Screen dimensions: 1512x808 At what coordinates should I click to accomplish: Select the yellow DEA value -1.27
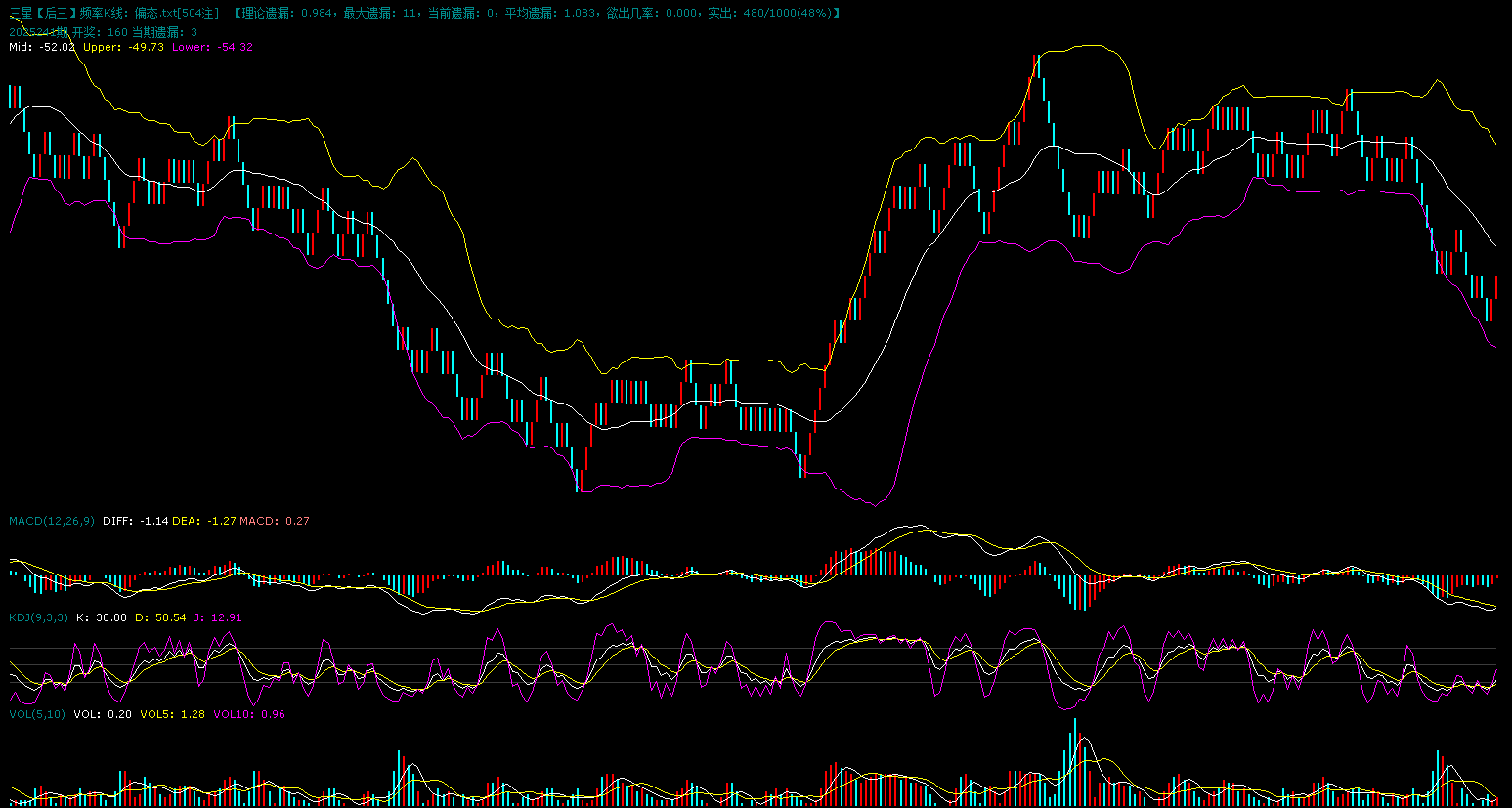click(204, 521)
